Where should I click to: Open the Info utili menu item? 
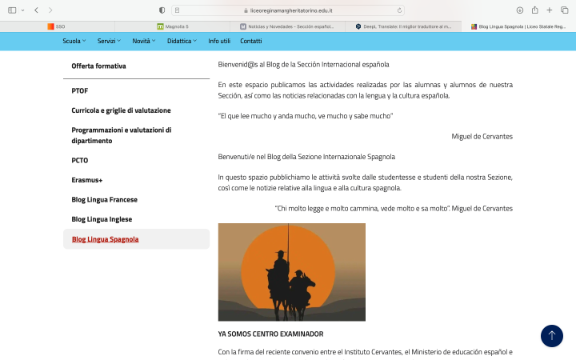pos(219,41)
